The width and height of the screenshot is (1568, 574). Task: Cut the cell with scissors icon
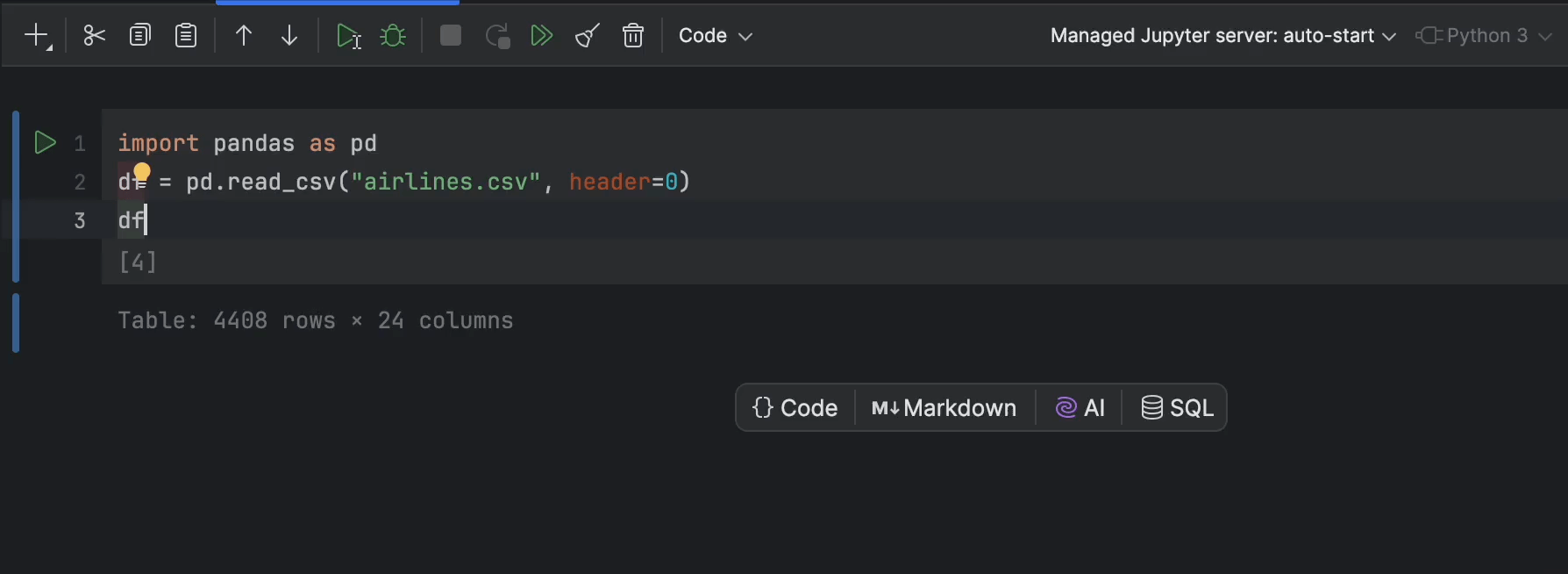94,36
